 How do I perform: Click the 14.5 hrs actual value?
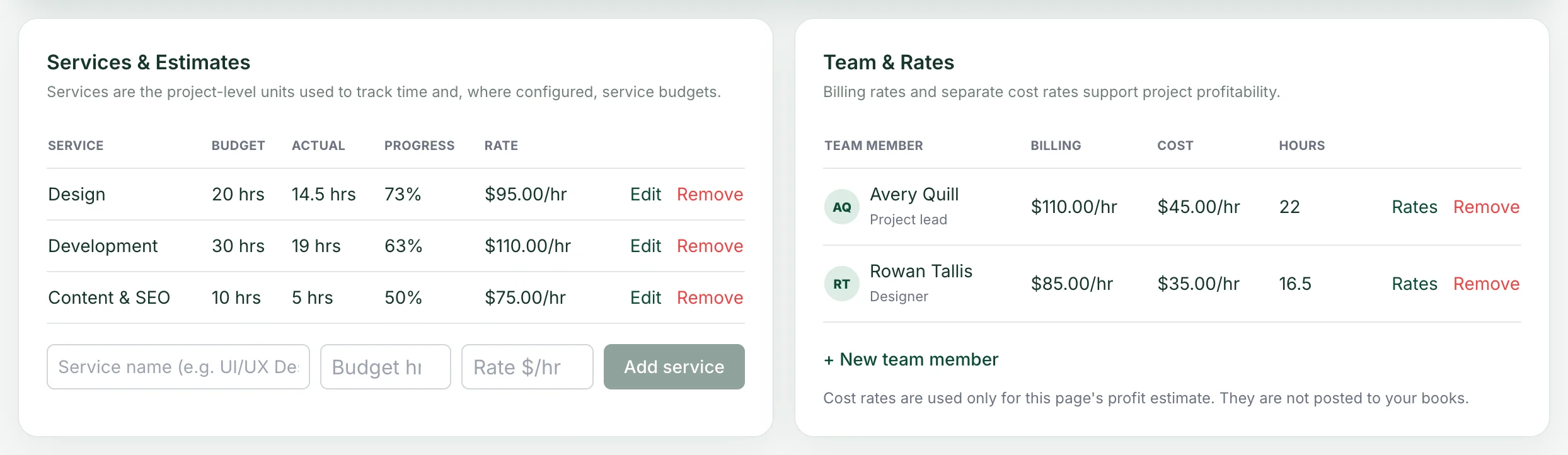click(x=323, y=194)
